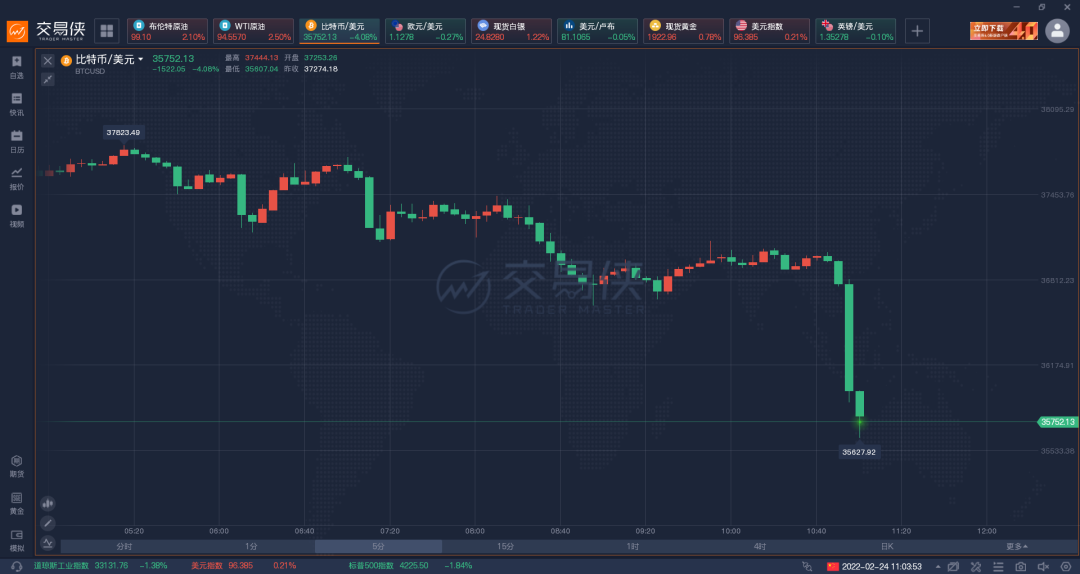Switch to 英镑/美元 tab
Screen dimensions: 1080x574
coord(855,31)
